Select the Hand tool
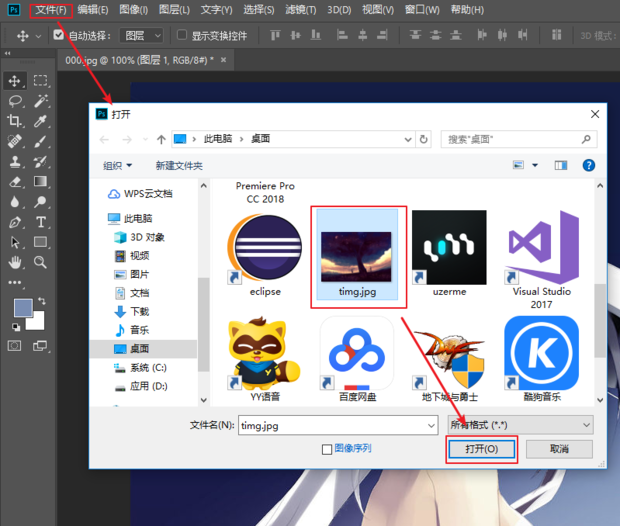Image resolution: width=620 pixels, height=526 pixels. [x=15, y=262]
